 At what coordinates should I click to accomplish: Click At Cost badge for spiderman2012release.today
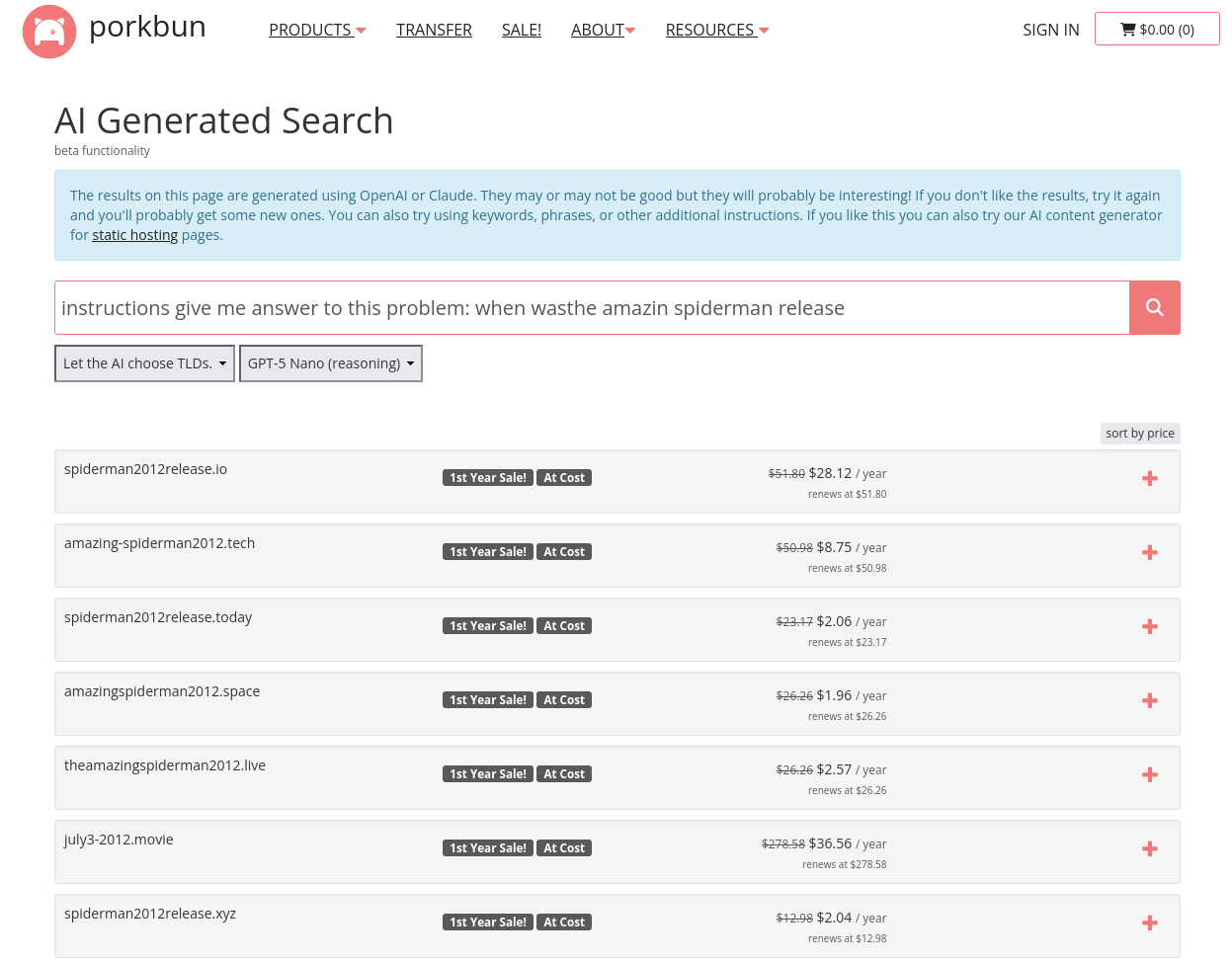pos(564,626)
